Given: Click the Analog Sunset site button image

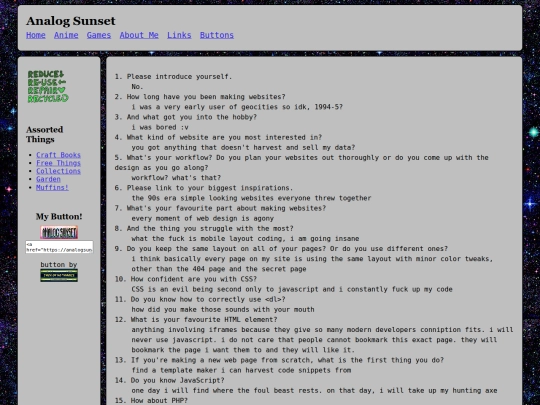Looking at the screenshot, I should (x=59, y=232).
